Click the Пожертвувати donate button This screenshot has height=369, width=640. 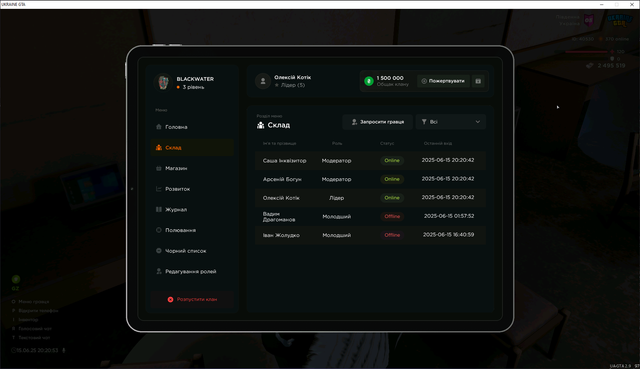pyautogui.click(x=443, y=81)
